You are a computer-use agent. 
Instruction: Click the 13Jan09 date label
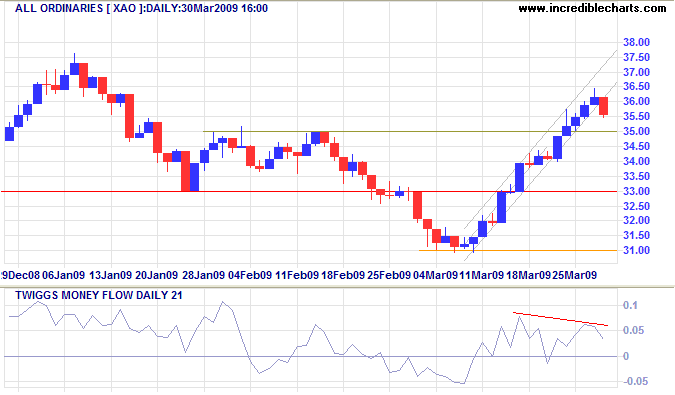point(110,275)
